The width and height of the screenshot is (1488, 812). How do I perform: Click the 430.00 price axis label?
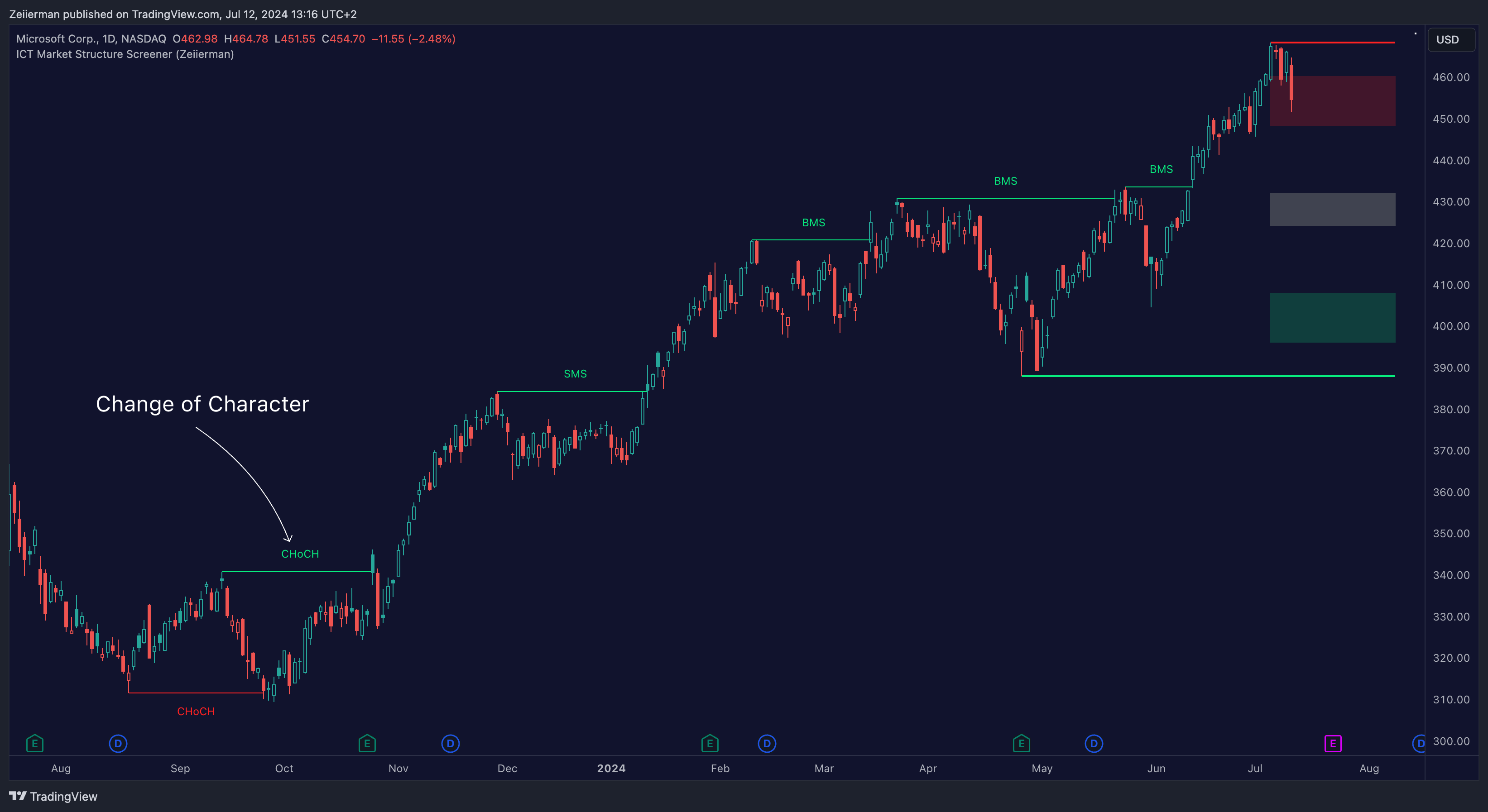click(x=1450, y=201)
